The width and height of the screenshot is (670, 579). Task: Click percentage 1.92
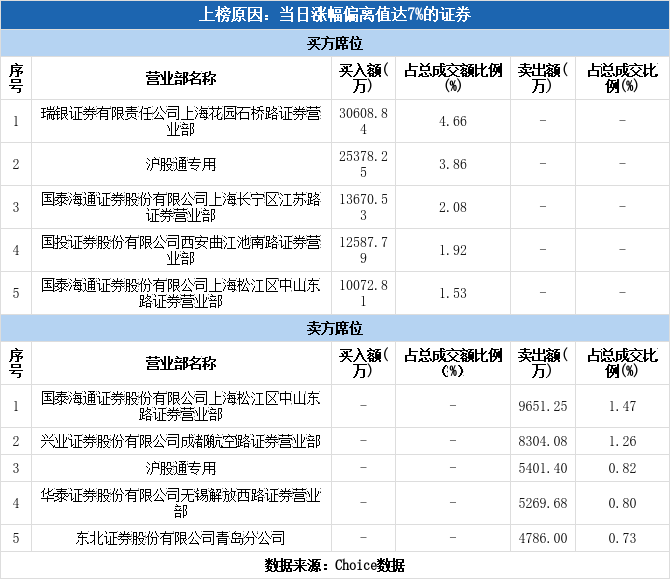[x=453, y=250]
